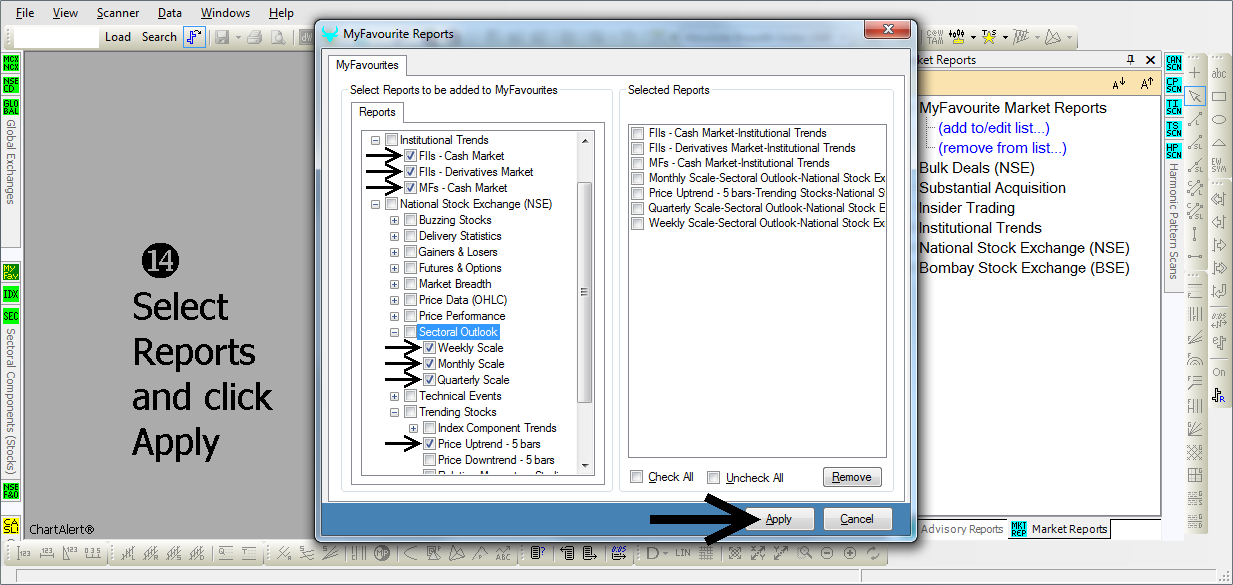Viewport: 1233px width, 585px height.
Task: Click the zoom-out minus icon in bottom toolbar
Action: [828, 552]
